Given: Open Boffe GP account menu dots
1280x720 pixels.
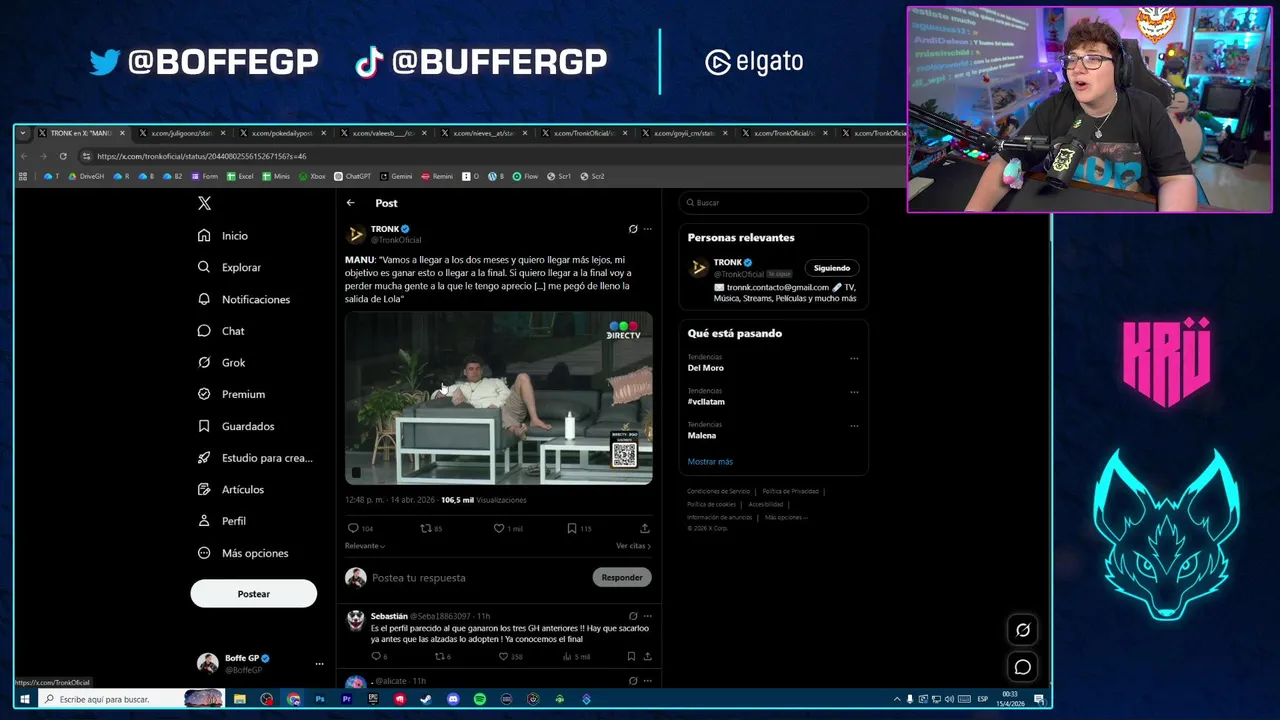Looking at the screenshot, I should click(x=319, y=664).
